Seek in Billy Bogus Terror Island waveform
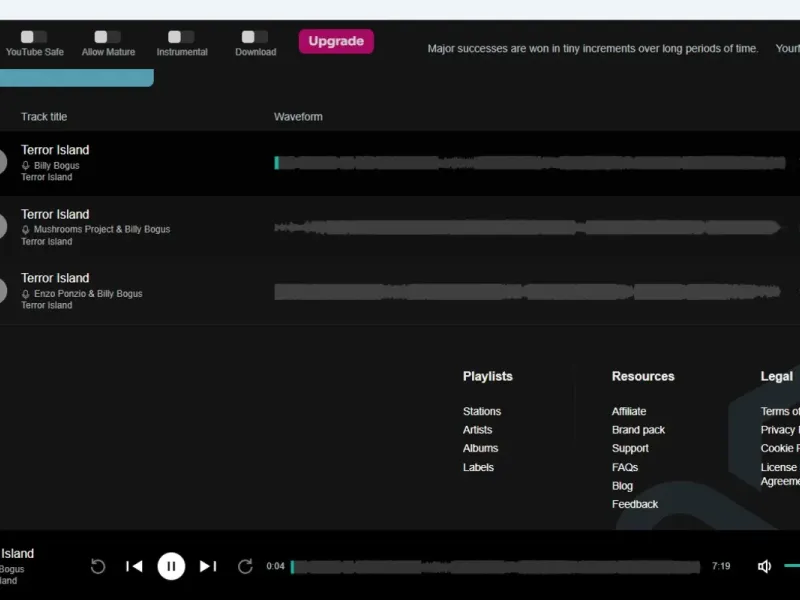The width and height of the screenshot is (800, 600). [530, 163]
